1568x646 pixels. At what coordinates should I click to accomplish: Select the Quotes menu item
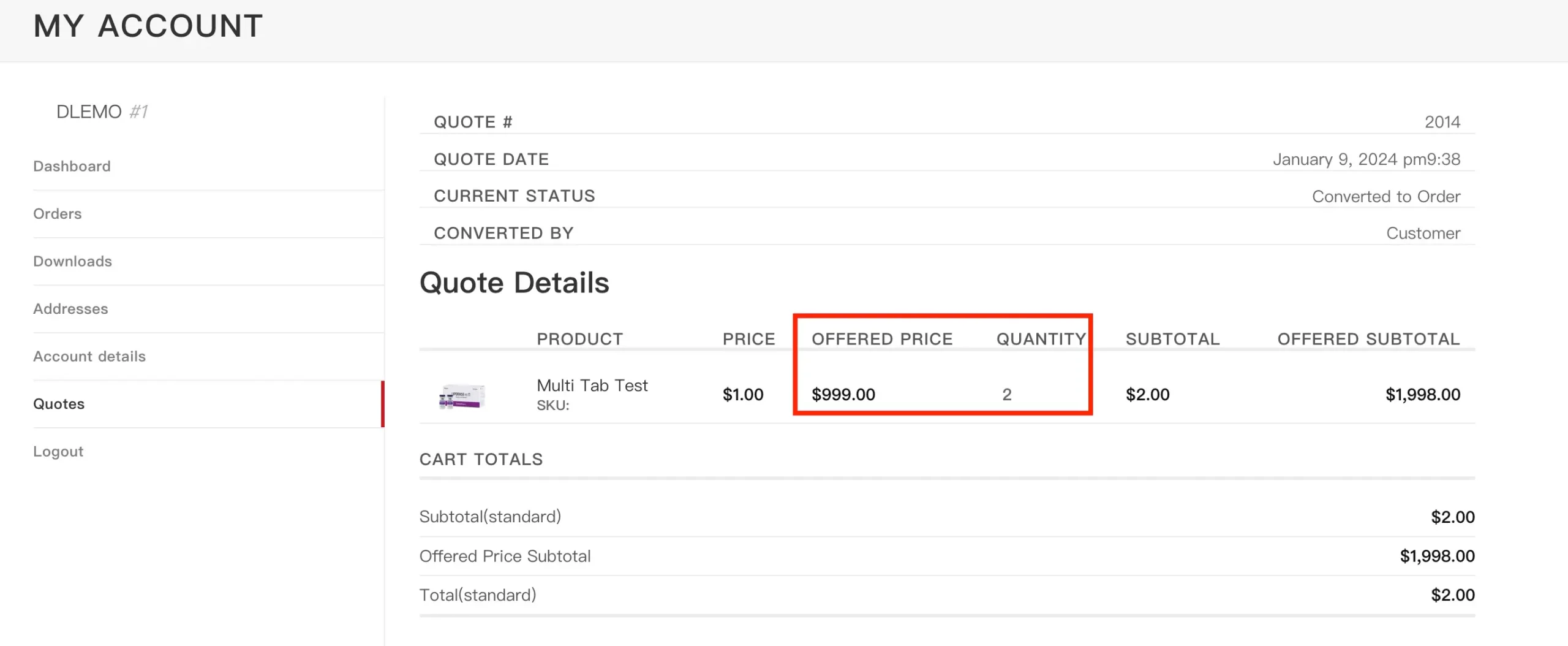pyautogui.click(x=59, y=404)
